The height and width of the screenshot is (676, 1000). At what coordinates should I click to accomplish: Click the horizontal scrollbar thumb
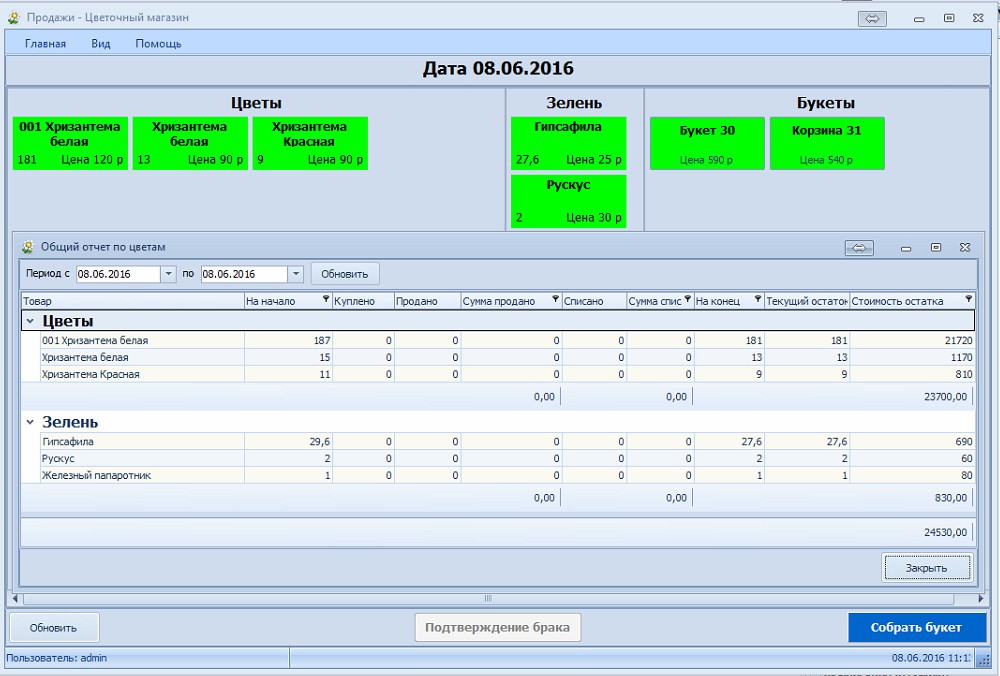(488, 598)
